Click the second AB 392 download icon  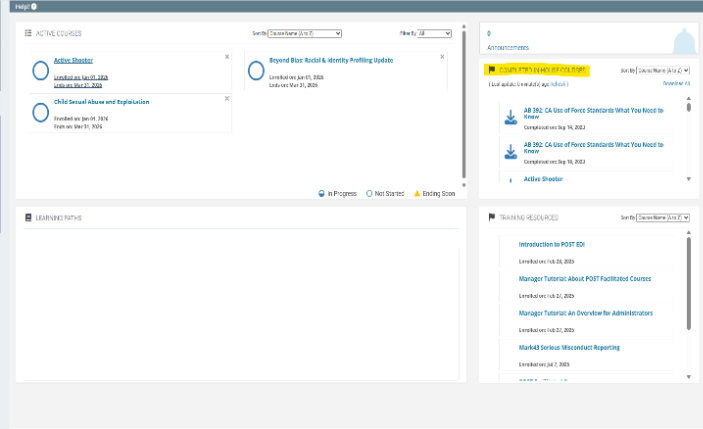[510, 151]
